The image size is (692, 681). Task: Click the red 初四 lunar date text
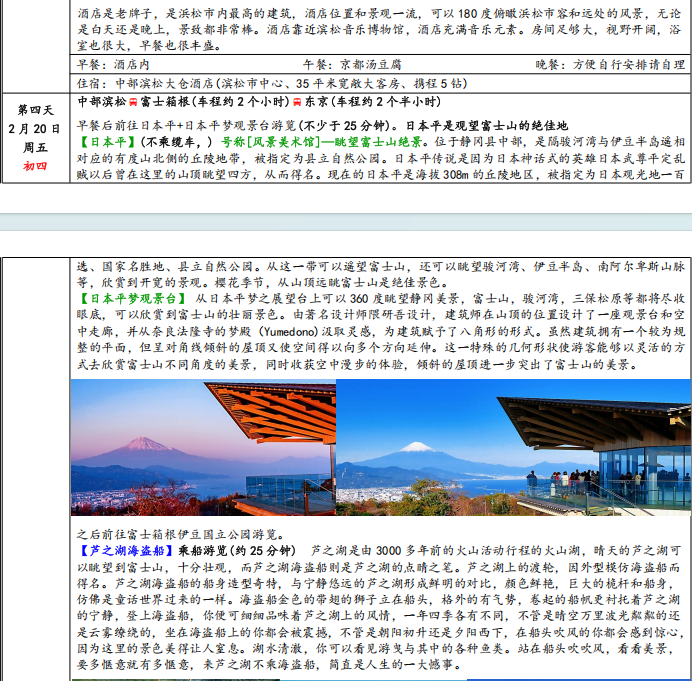coord(35,166)
